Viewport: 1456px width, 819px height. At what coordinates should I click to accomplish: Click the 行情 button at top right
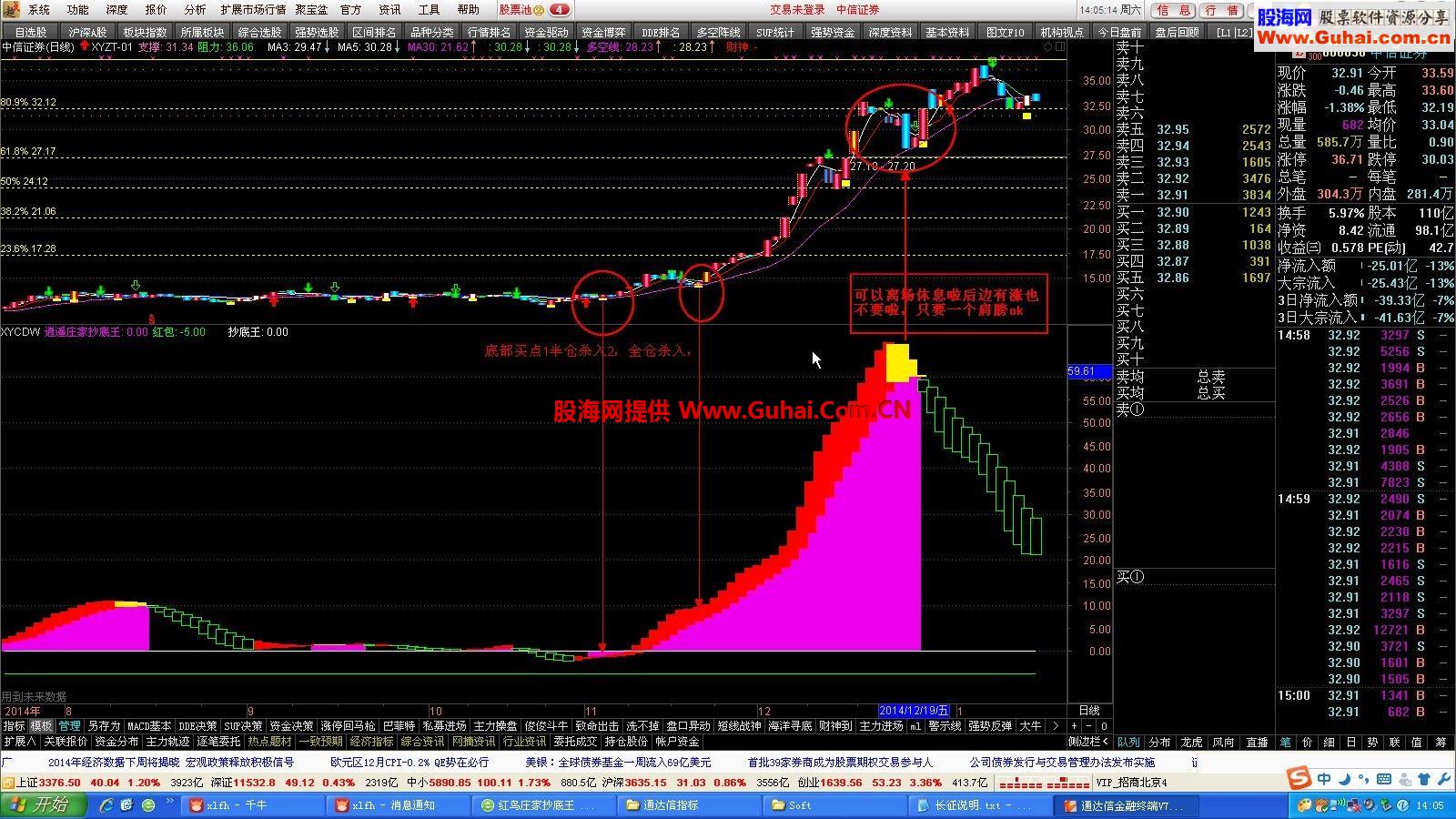coord(1219,10)
